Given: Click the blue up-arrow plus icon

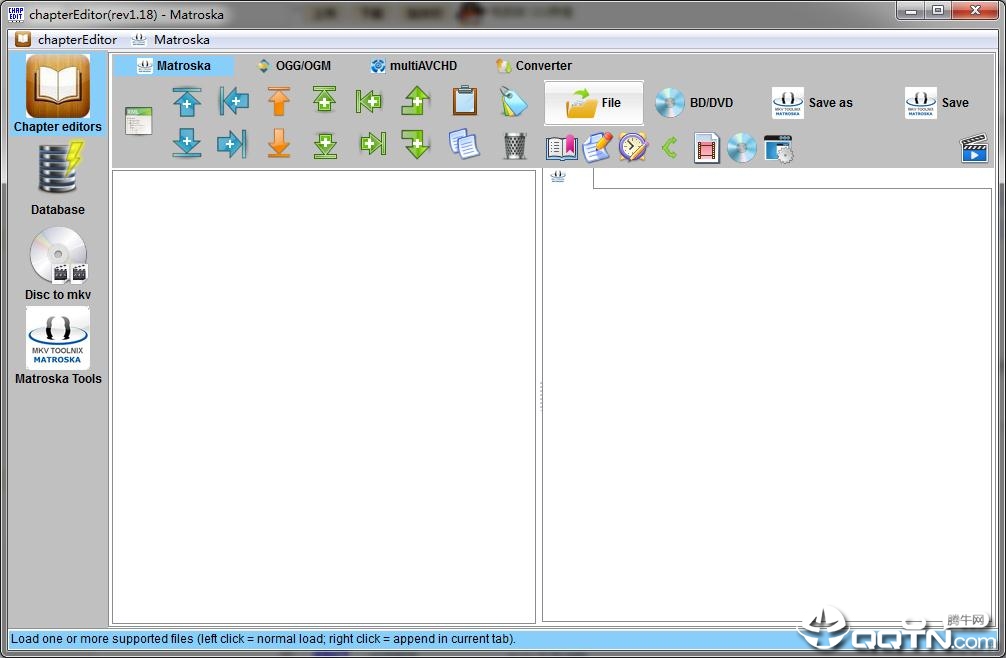Looking at the screenshot, I should click(187, 101).
